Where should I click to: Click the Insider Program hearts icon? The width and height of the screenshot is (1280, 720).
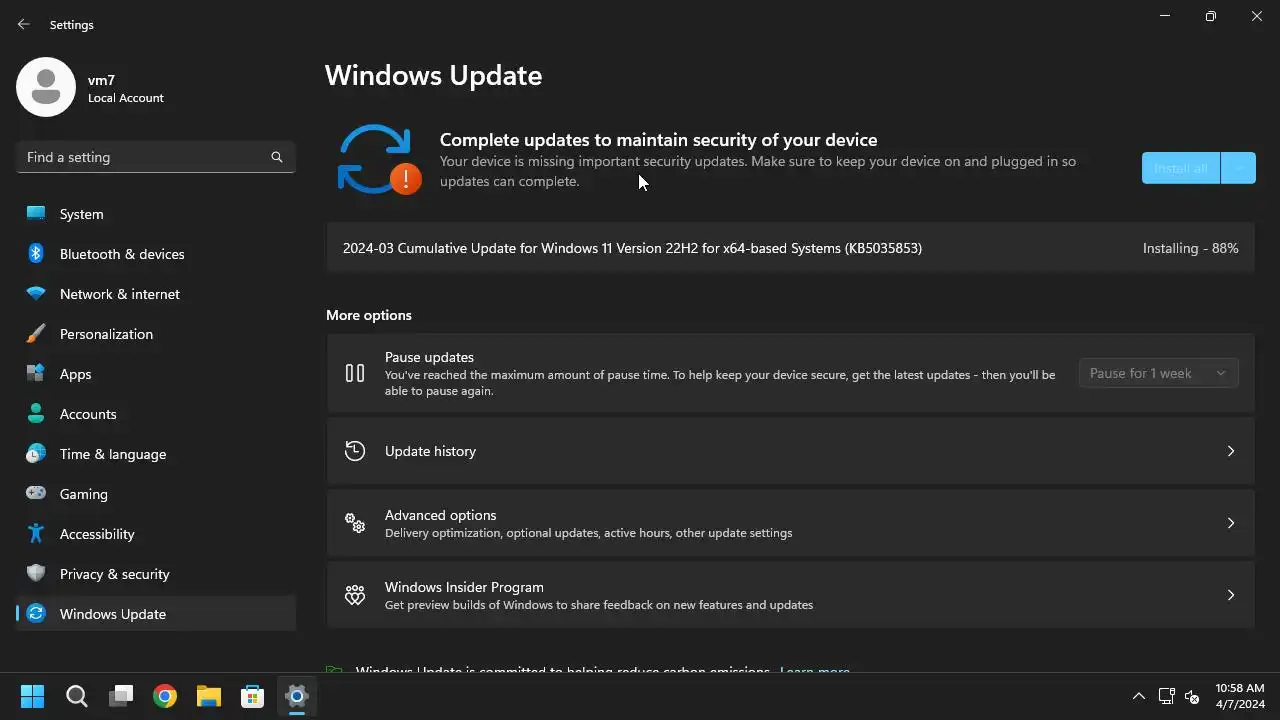[x=355, y=595]
